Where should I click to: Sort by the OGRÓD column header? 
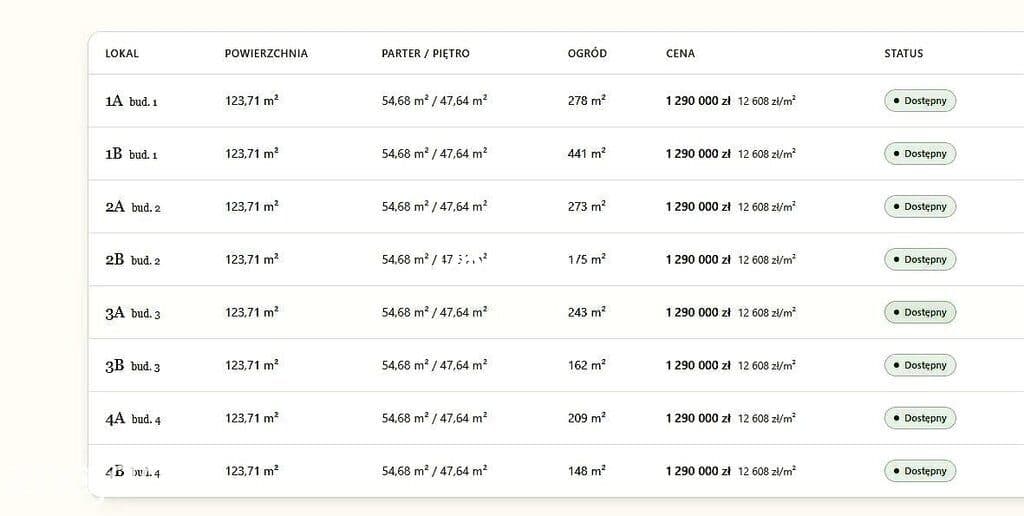(587, 54)
